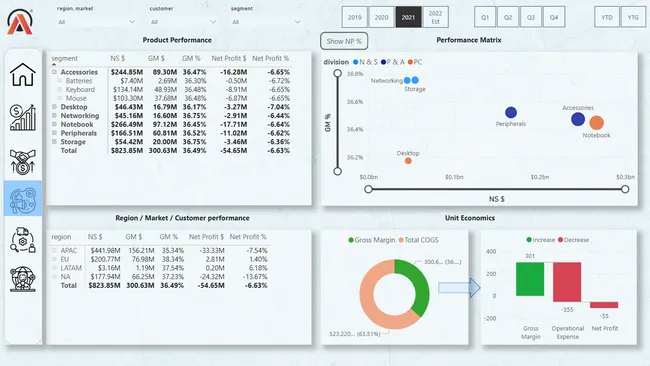Viewport: 650px width, 366px height.
Task: Open the supply chain truck icon
Action: [23, 240]
